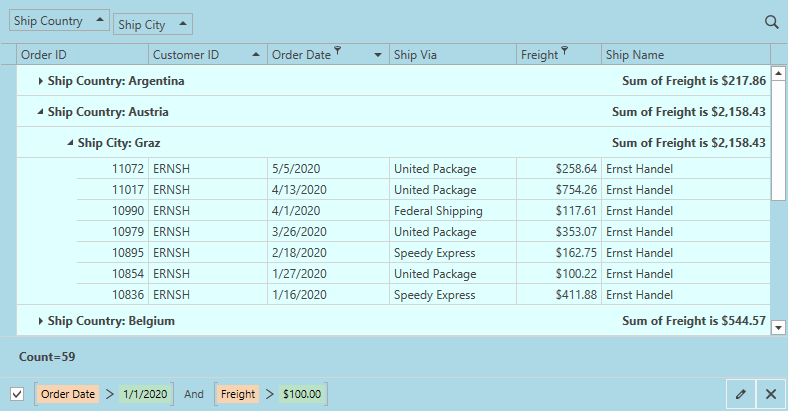Expand the Ship Country: Belgium group
Screen dimensions: 788x411
point(40,321)
